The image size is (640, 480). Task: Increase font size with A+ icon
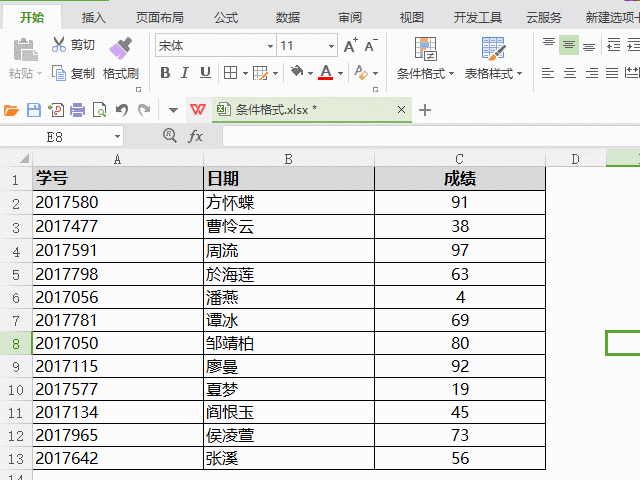pyautogui.click(x=350, y=45)
